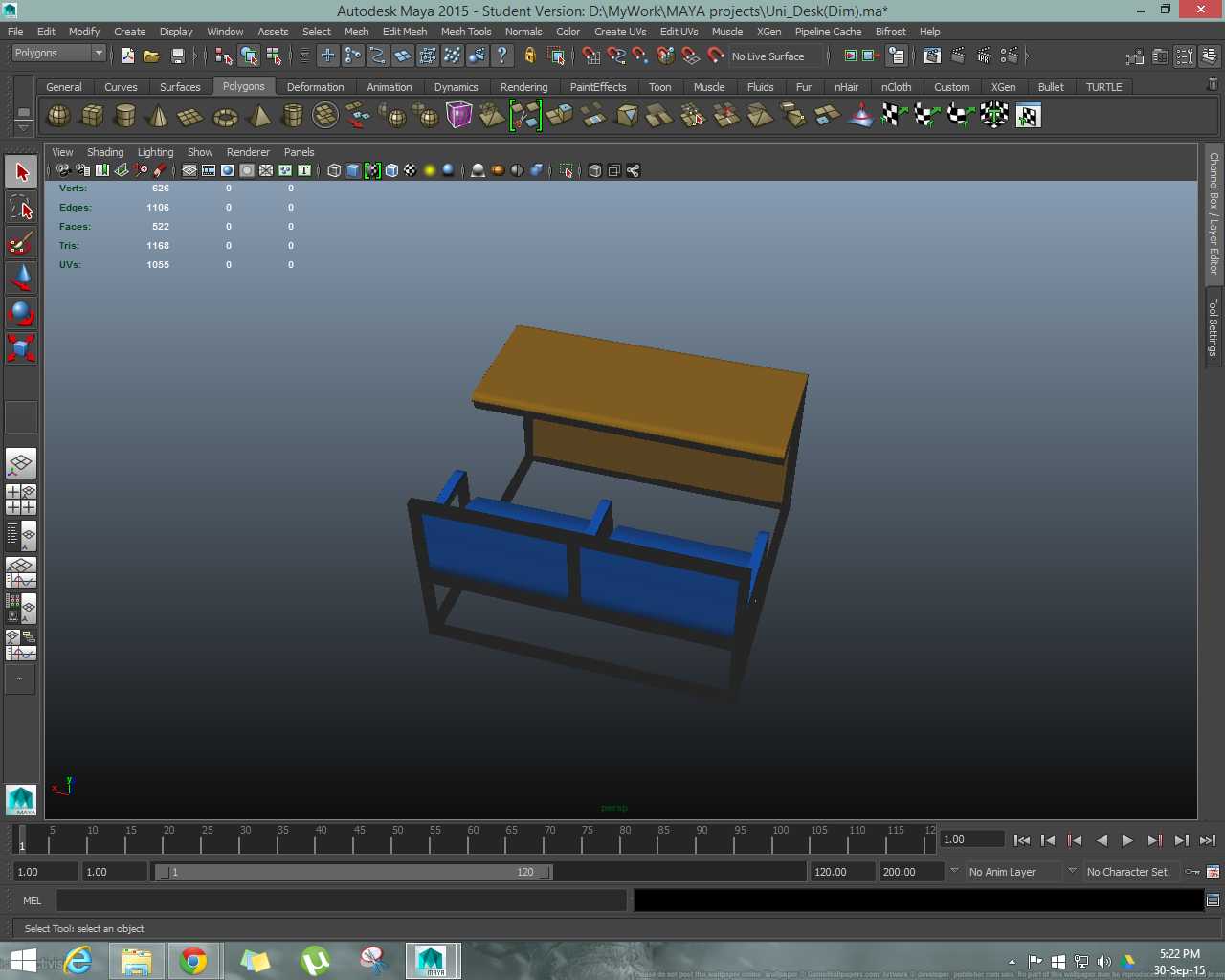Play the animation backwards

[x=1102, y=840]
